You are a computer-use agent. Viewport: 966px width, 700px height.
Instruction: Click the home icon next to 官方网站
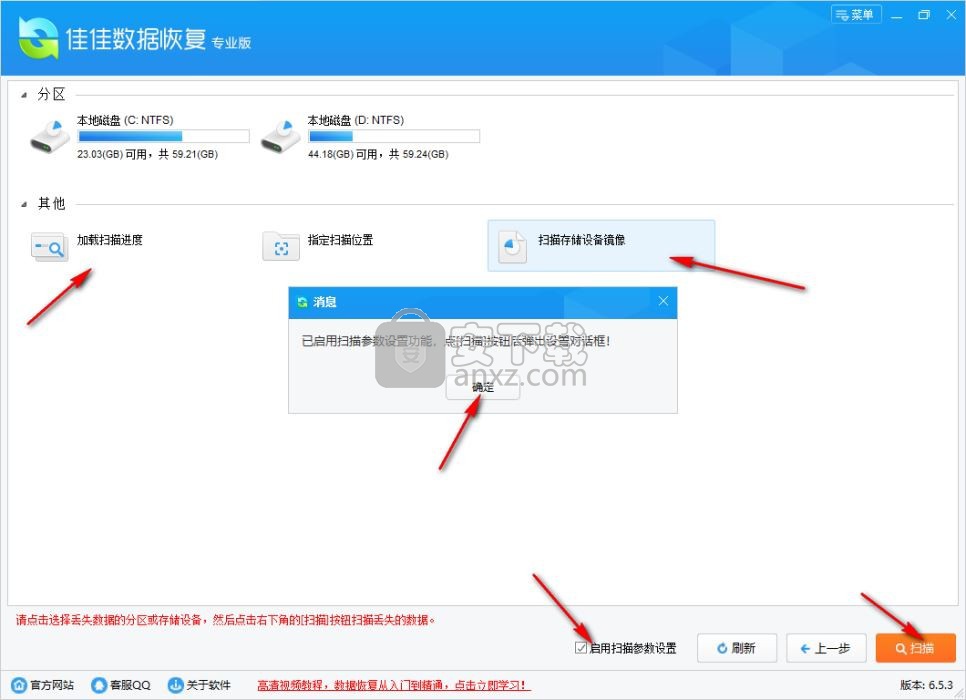point(20,685)
